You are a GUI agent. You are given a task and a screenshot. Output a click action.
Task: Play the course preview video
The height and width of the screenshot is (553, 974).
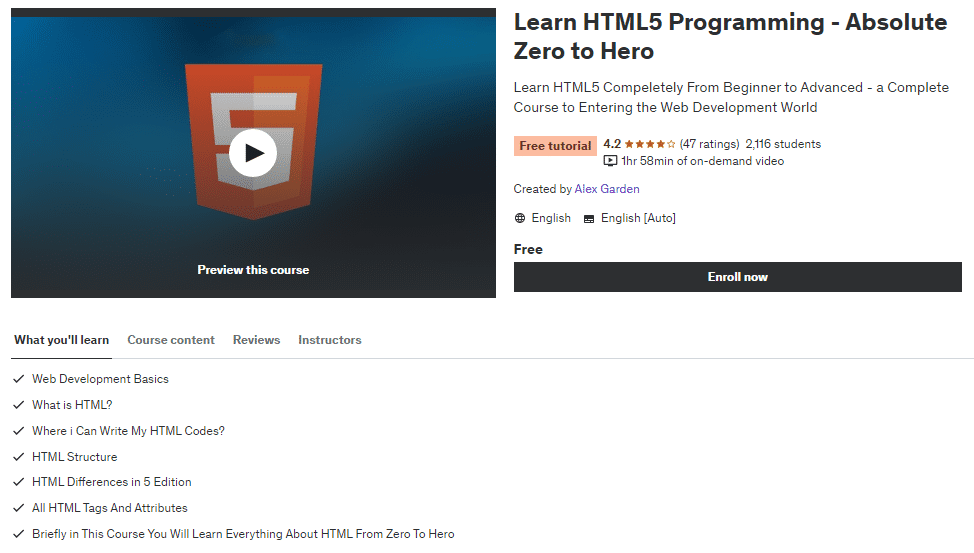(x=253, y=153)
